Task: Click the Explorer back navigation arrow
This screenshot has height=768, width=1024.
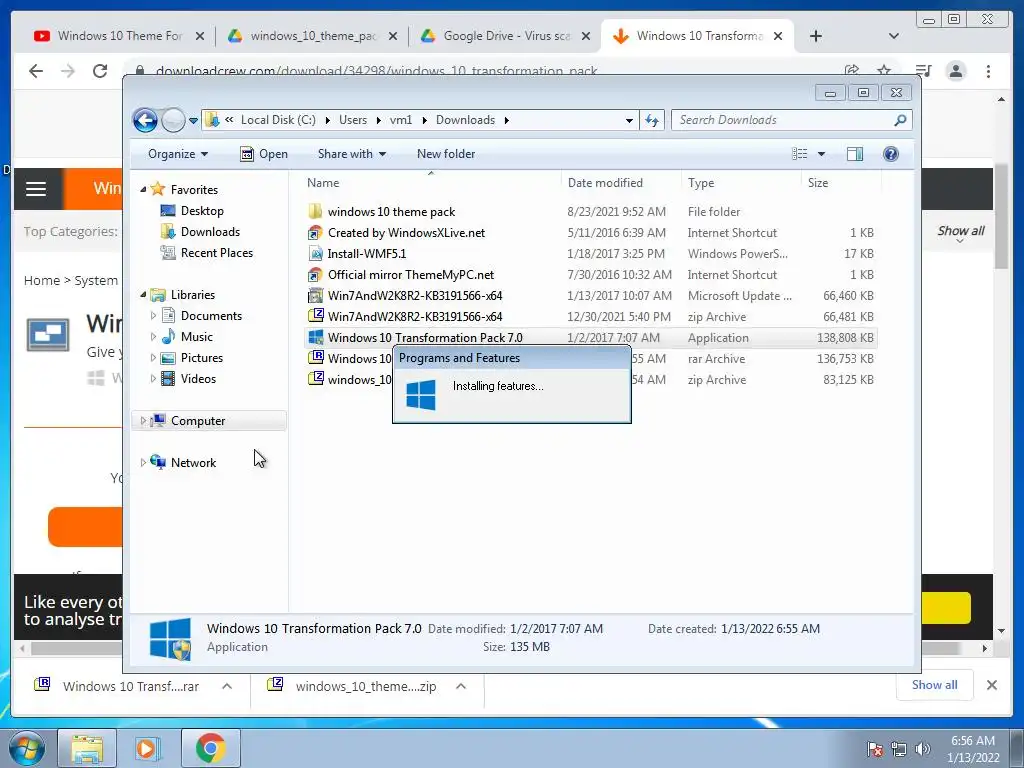Action: click(x=145, y=120)
